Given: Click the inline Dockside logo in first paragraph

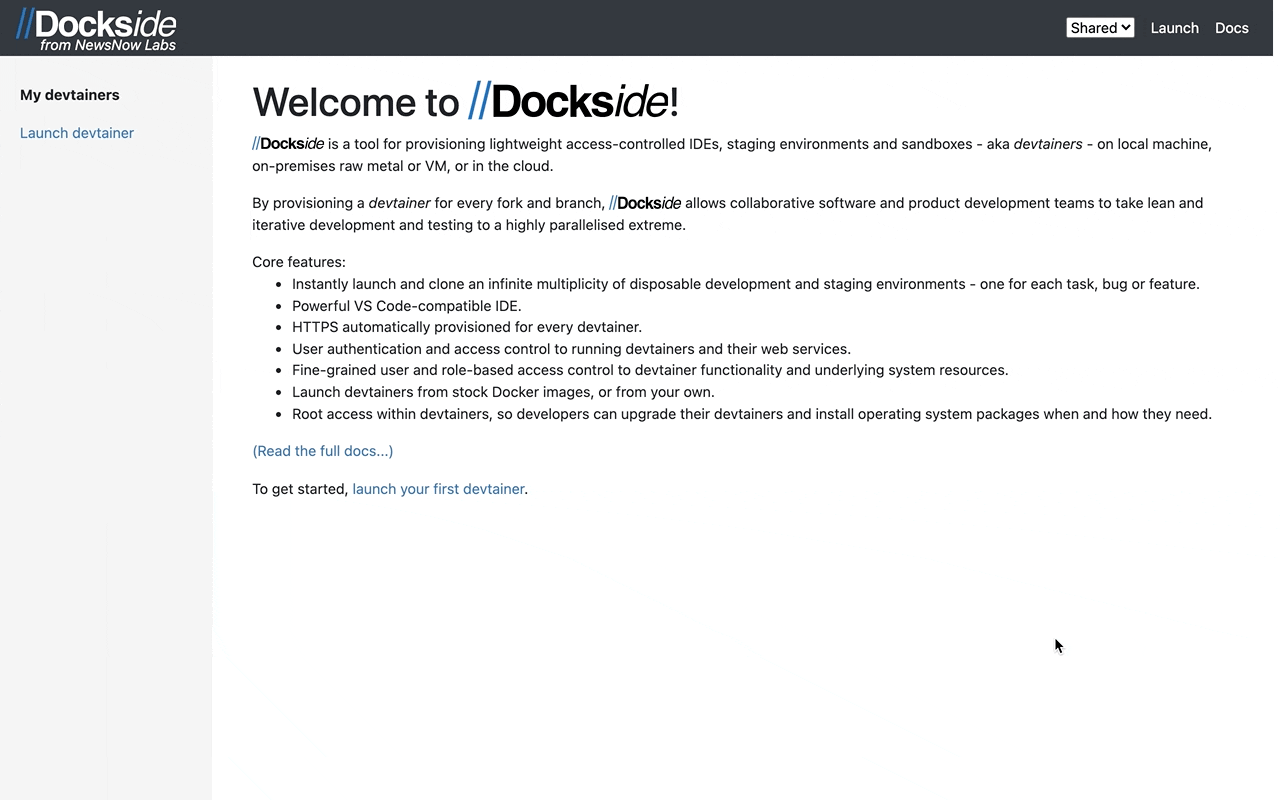Looking at the screenshot, I should pos(288,143).
